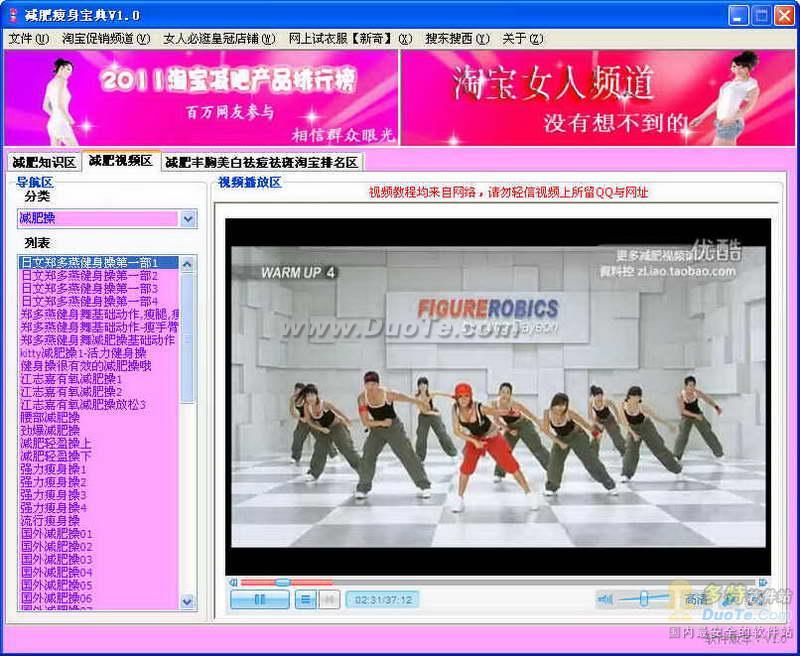Click the video playback display area
Screen dimensions: 800x656
pos(498,397)
